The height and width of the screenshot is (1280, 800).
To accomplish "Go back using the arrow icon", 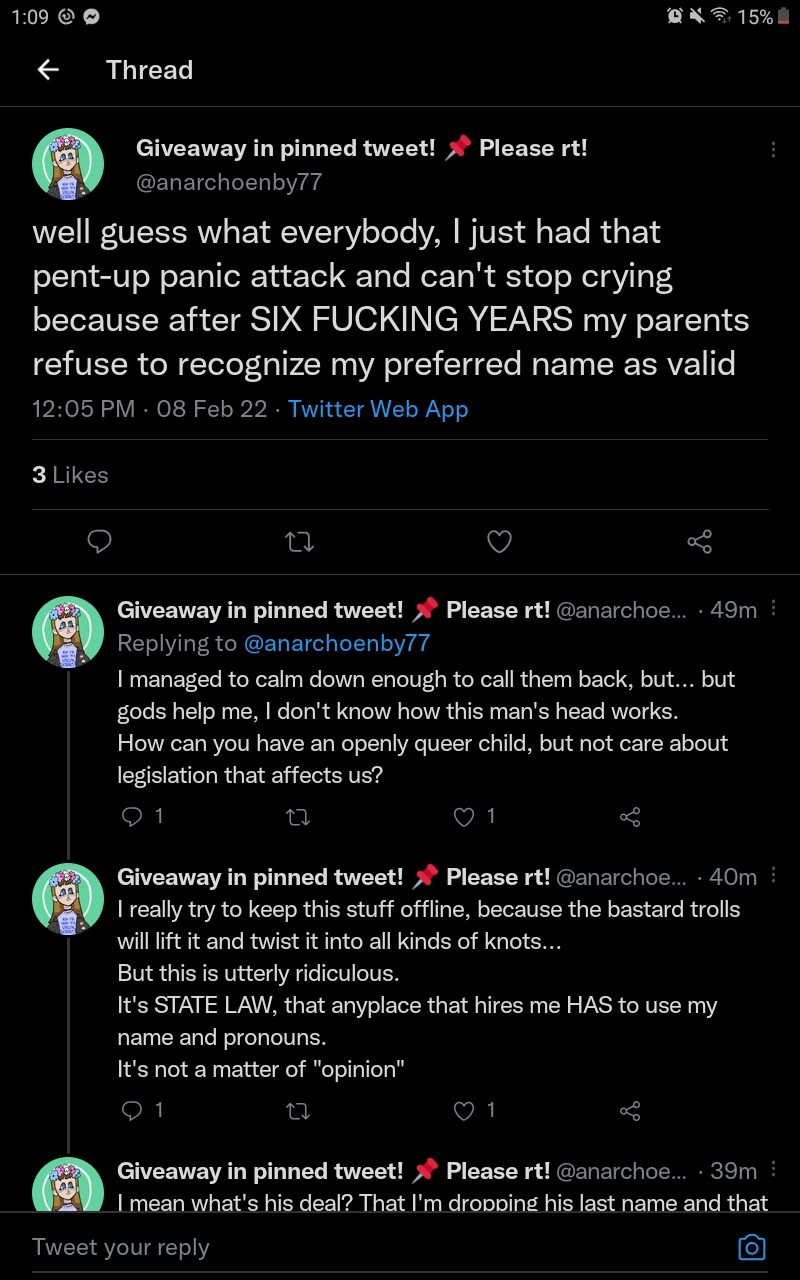I will pyautogui.click(x=47, y=70).
